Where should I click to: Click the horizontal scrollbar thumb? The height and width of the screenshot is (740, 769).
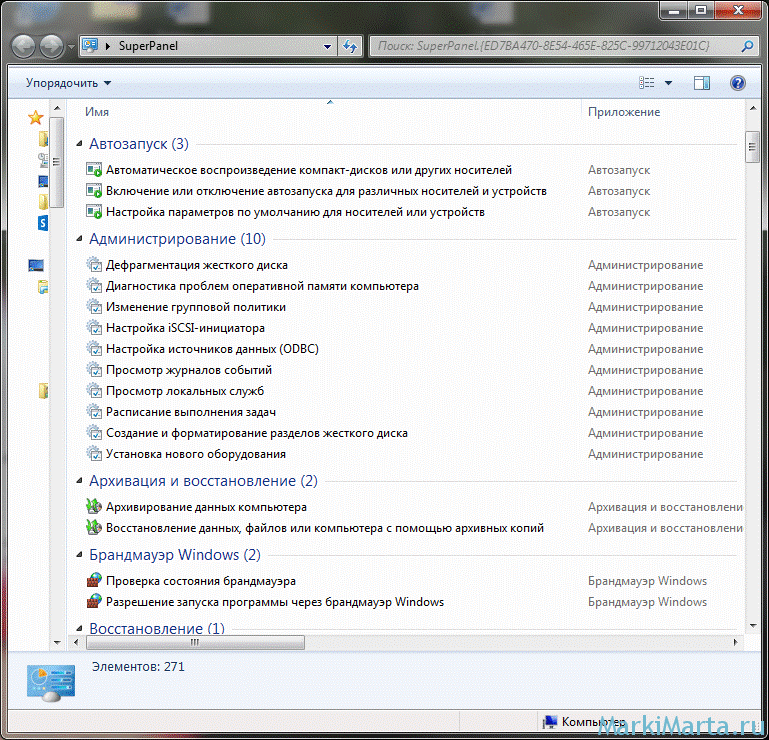[195, 642]
